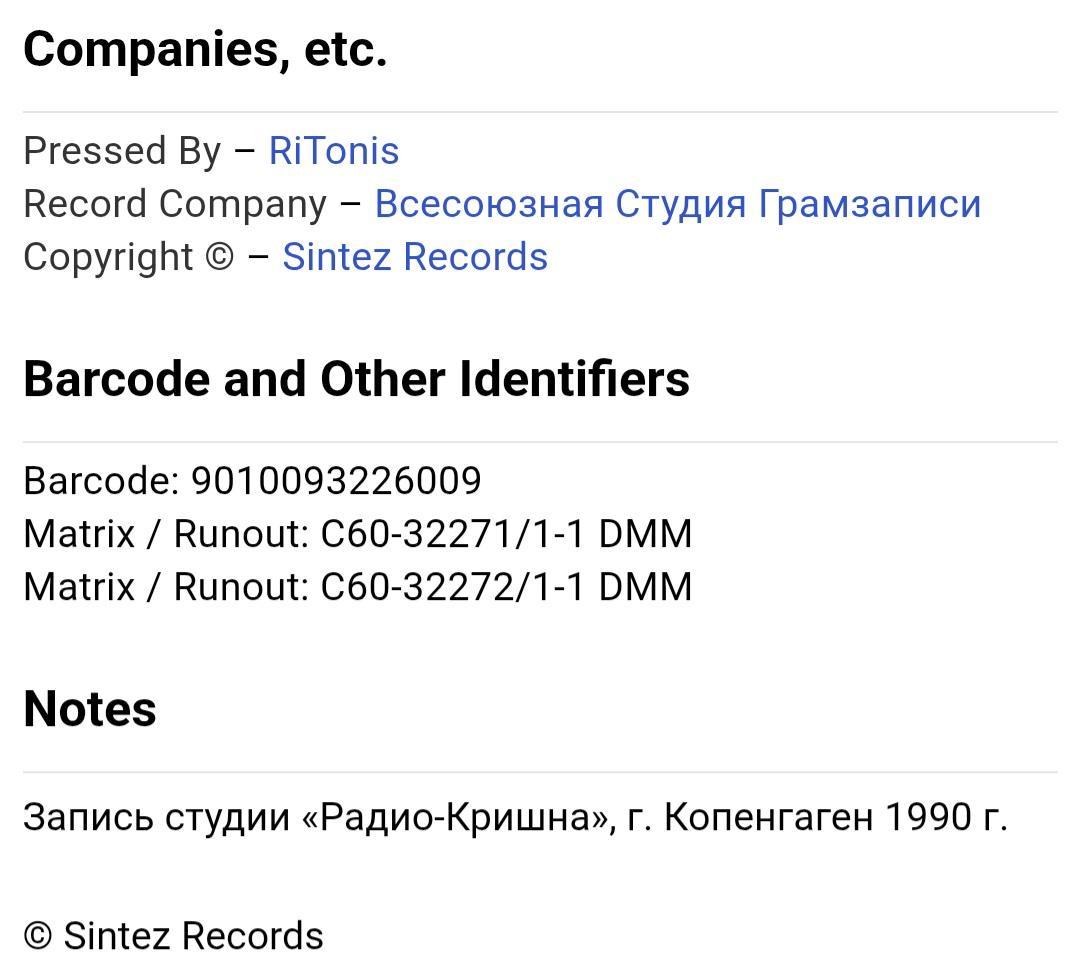This screenshot has width=1080, height=975.
Task: Open the Всесоюзная Студия Грамзаписи link
Action: tap(678, 204)
